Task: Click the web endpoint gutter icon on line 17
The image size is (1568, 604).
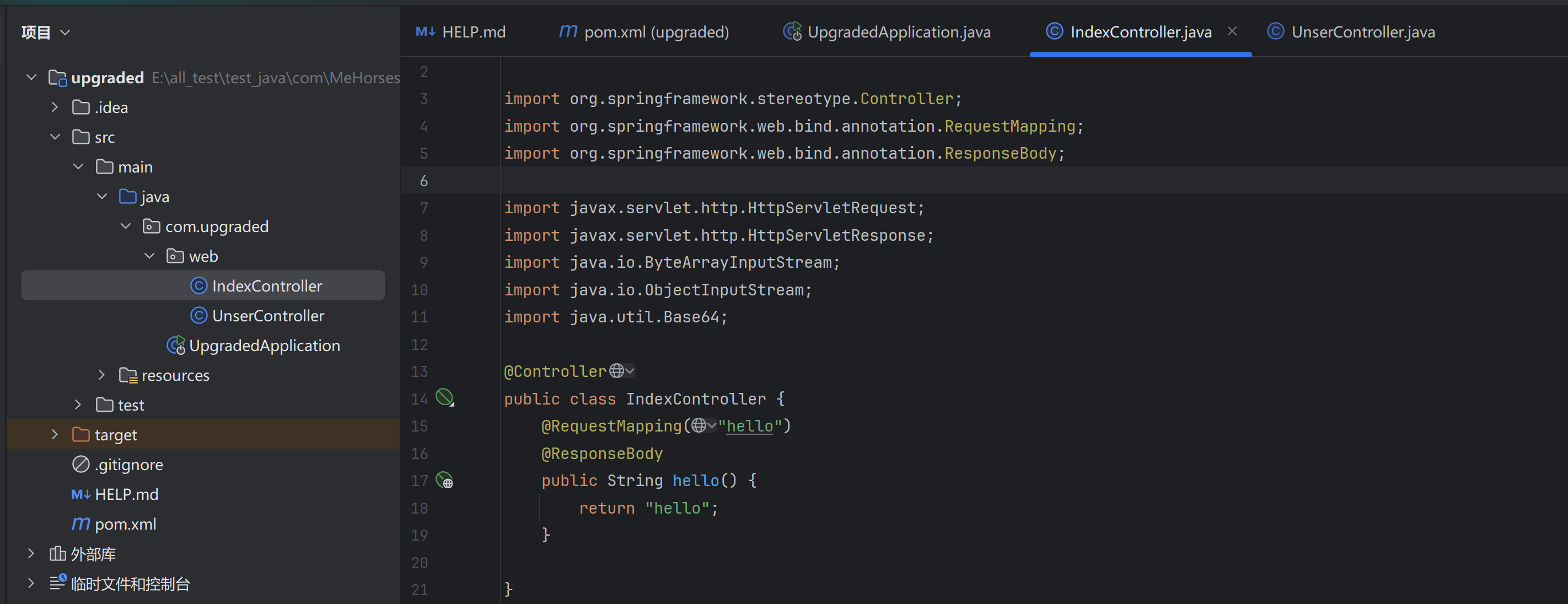Action: [x=445, y=481]
